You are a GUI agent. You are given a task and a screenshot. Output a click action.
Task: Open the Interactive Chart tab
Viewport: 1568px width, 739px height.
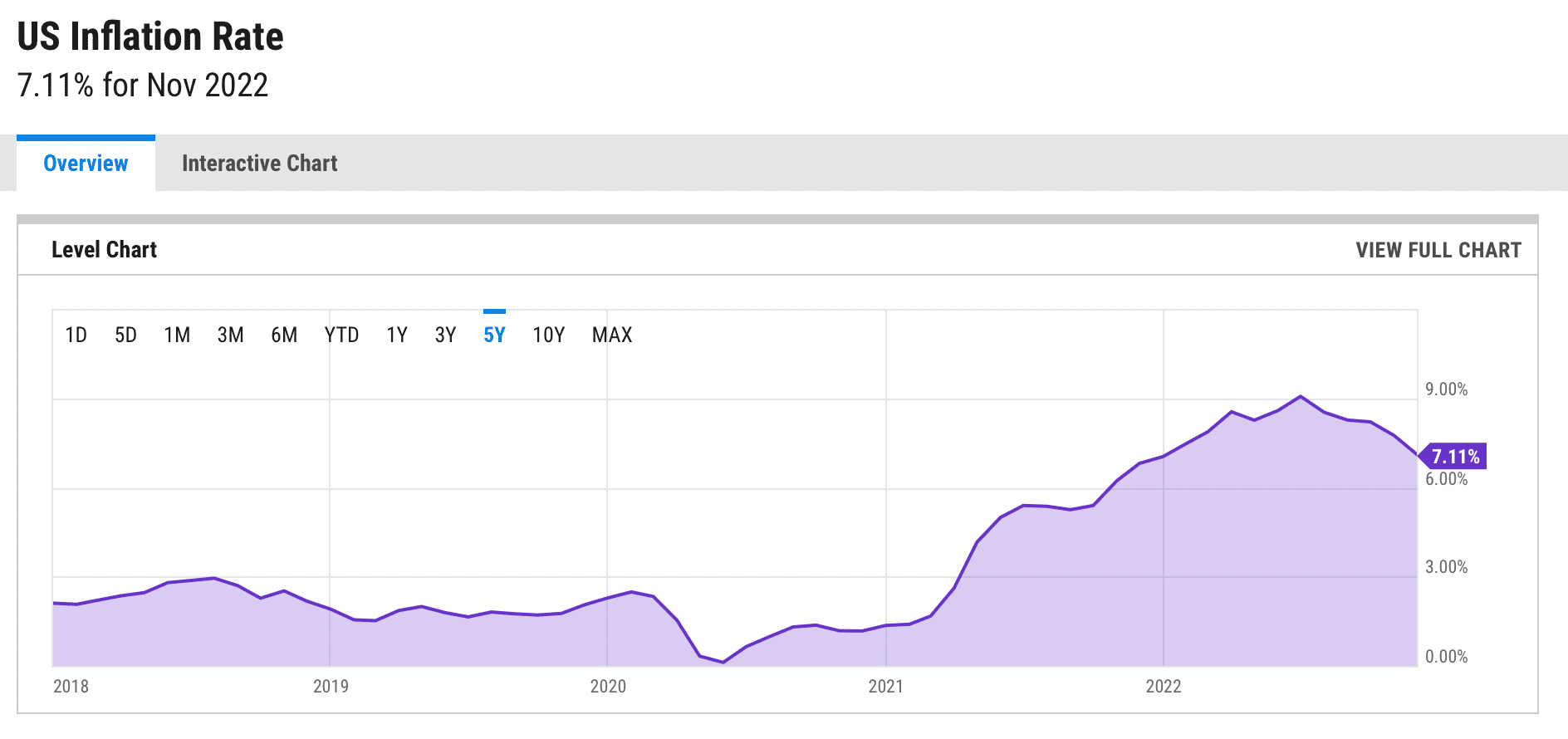pos(259,164)
